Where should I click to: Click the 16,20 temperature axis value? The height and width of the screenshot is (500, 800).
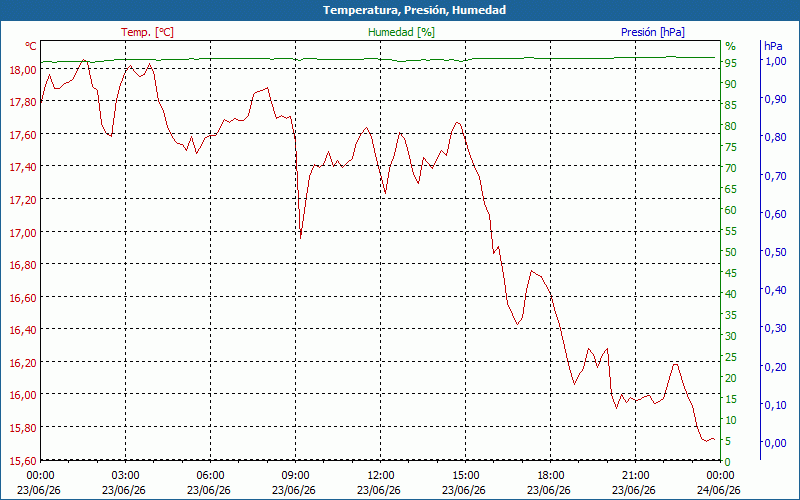coord(23,363)
